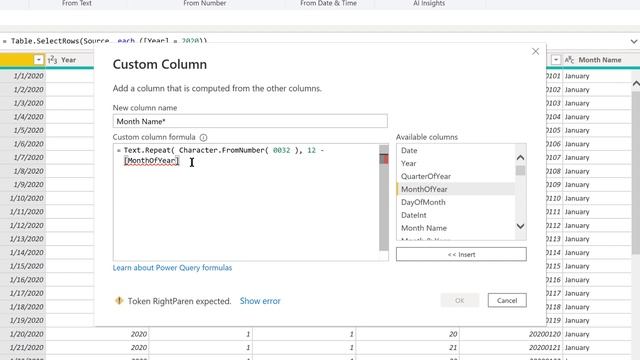Screen dimensions: 640x360
Task: Click the Insert button
Action: (461, 254)
